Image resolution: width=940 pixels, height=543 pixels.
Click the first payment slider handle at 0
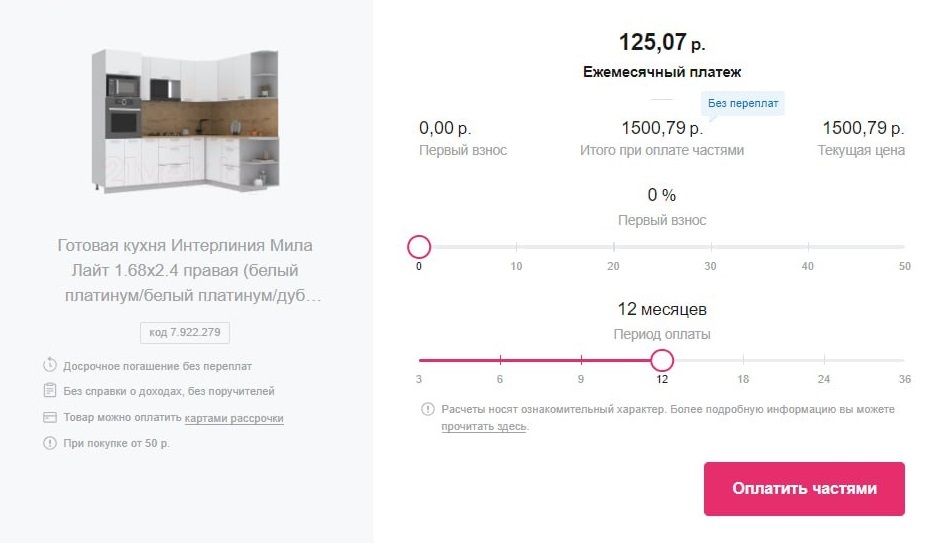(419, 246)
